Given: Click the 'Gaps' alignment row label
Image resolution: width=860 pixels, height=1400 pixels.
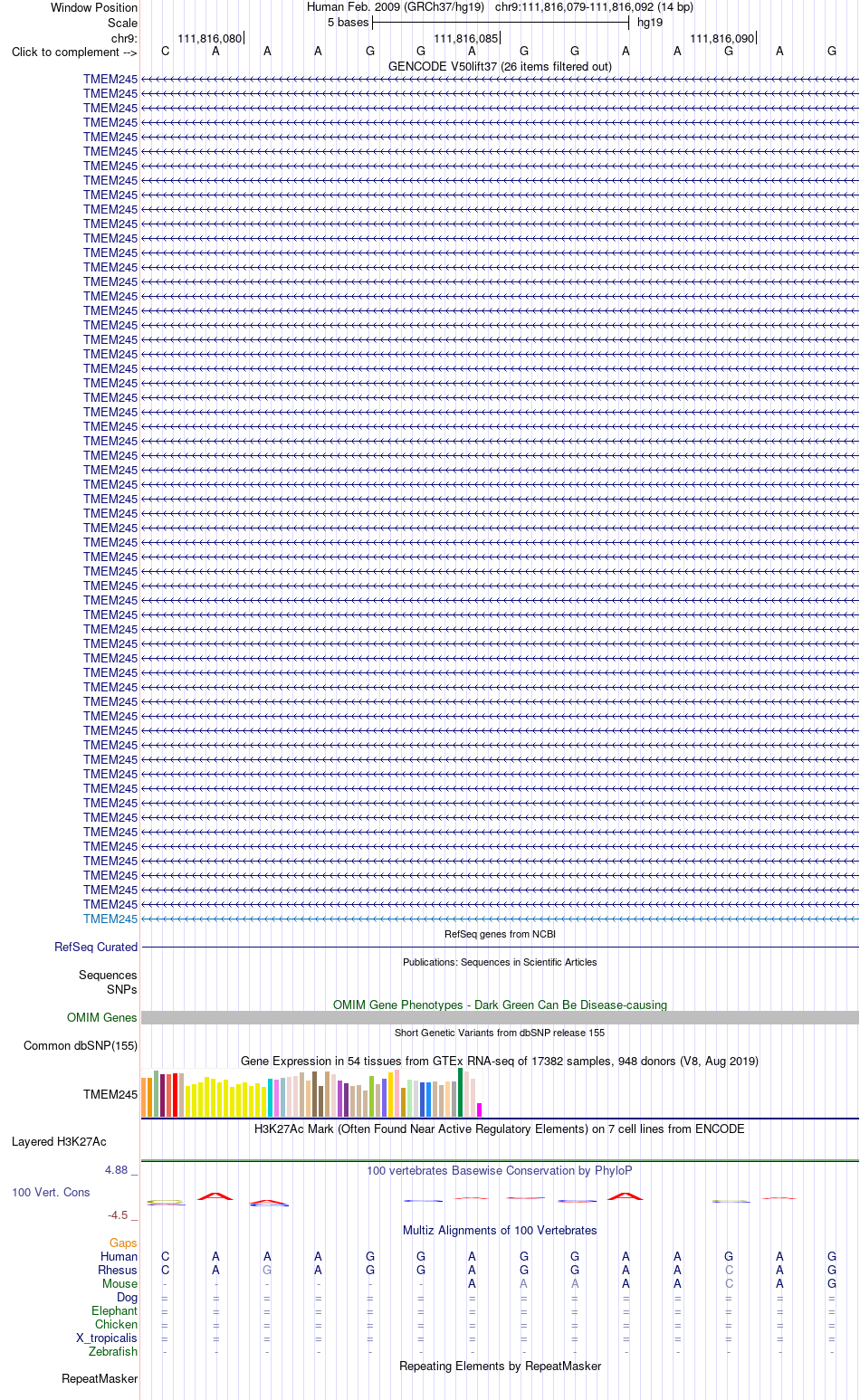Looking at the screenshot, I should (x=124, y=1243).
